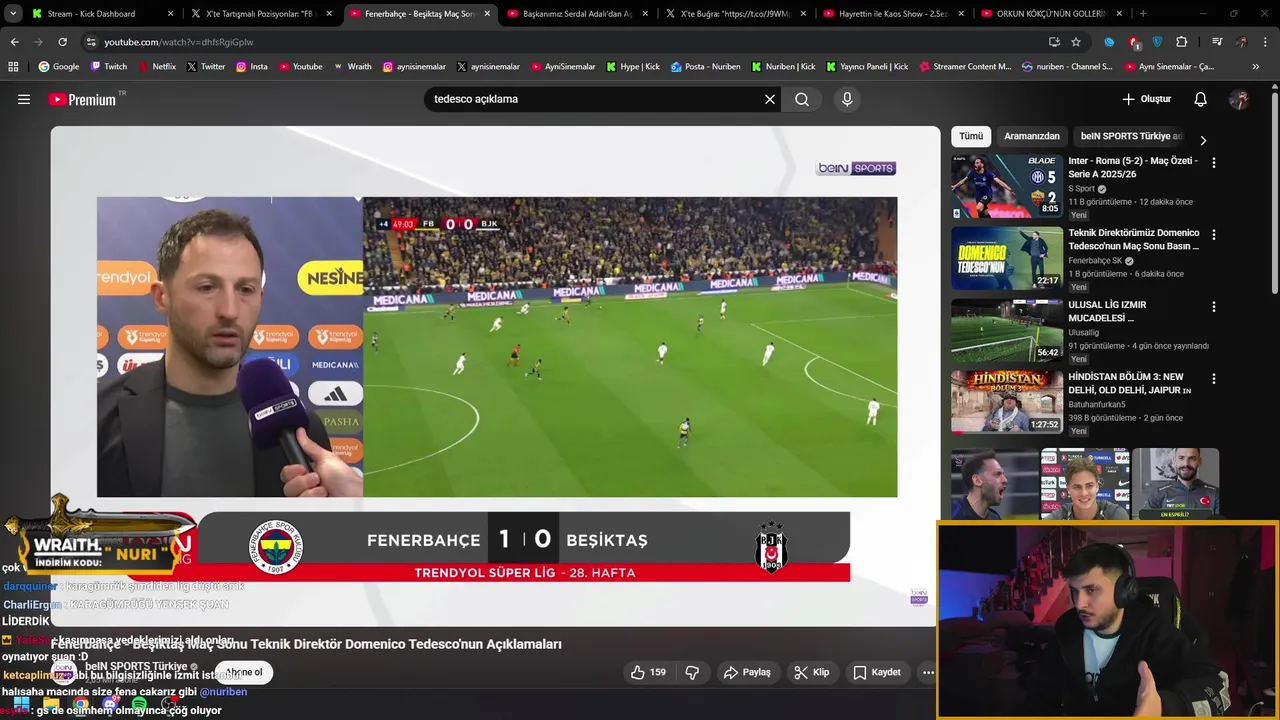Open the Netflix bookmark
The height and width of the screenshot is (720, 1280).
coord(157,67)
